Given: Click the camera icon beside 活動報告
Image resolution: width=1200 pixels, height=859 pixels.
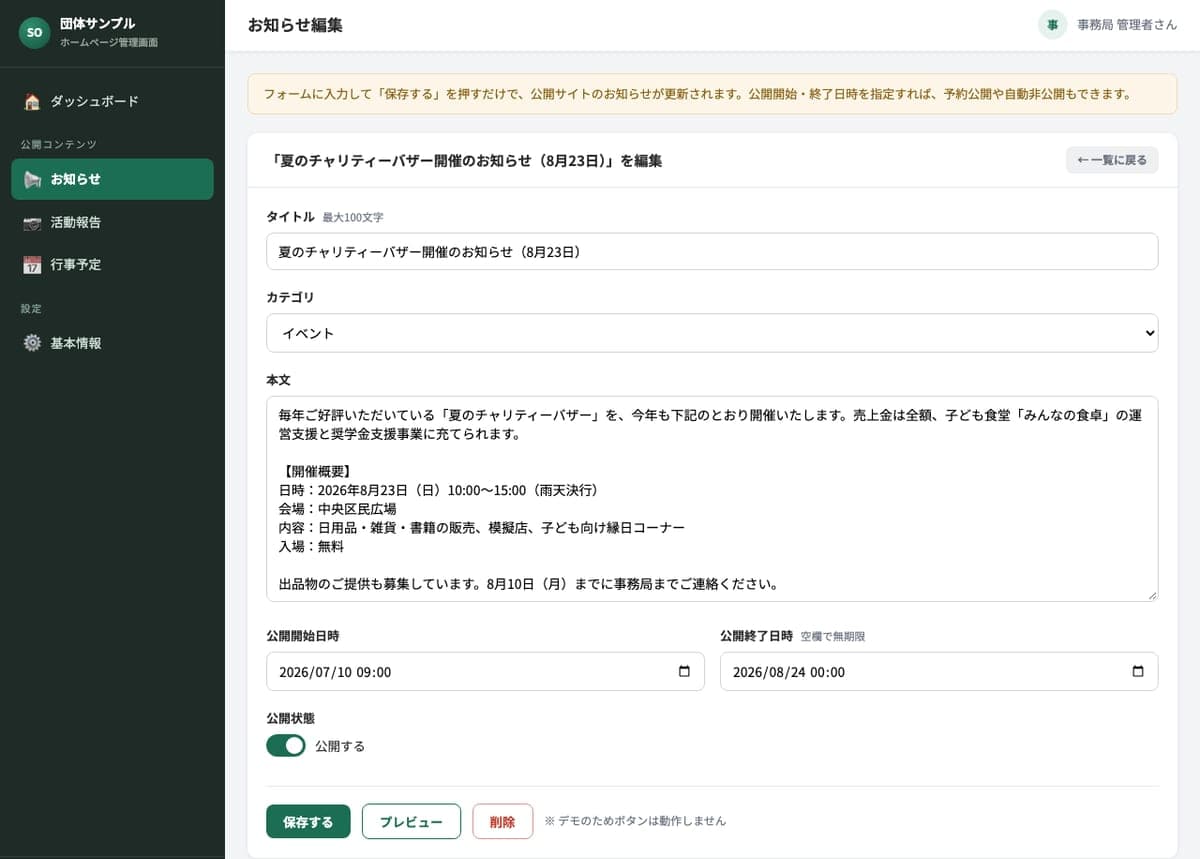Looking at the screenshot, I should 32,222.
